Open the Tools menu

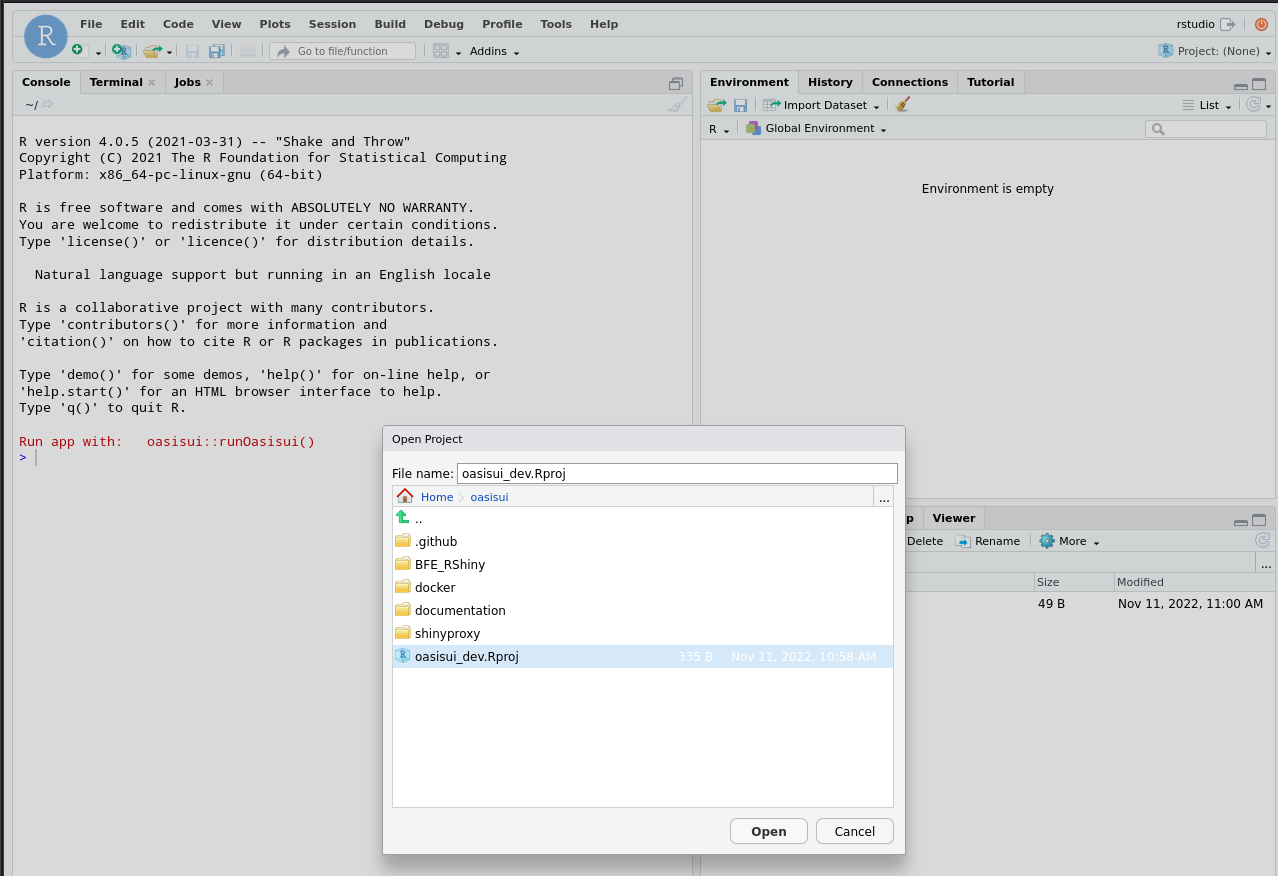click(x=556, y=24)
